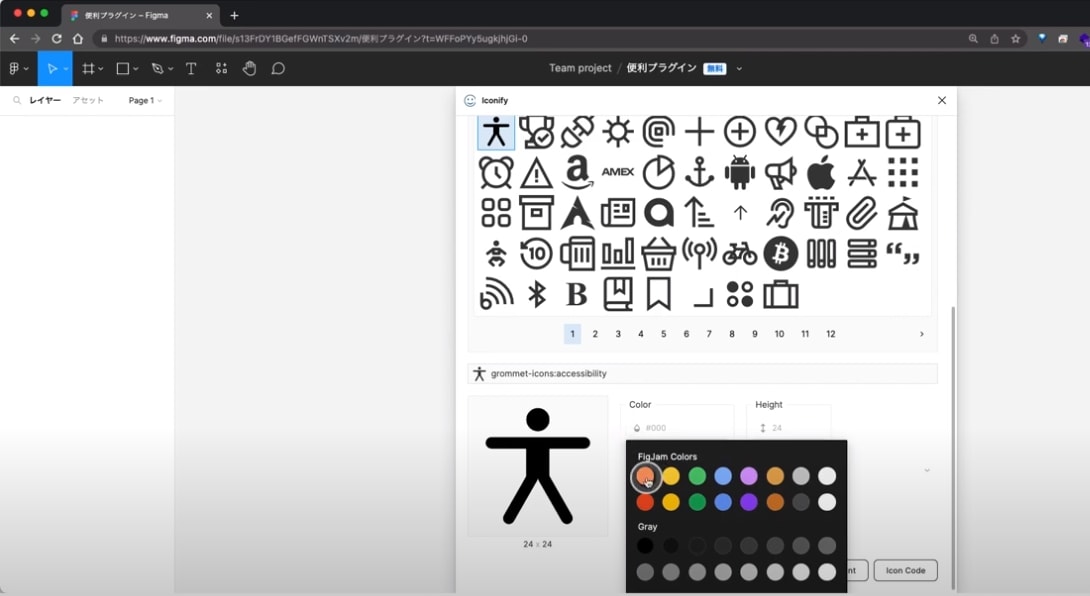Image resolution: width=1090 pixels, height=596 pixels.
Task: Select the baby icon
Action: click(x=496, y=254)
